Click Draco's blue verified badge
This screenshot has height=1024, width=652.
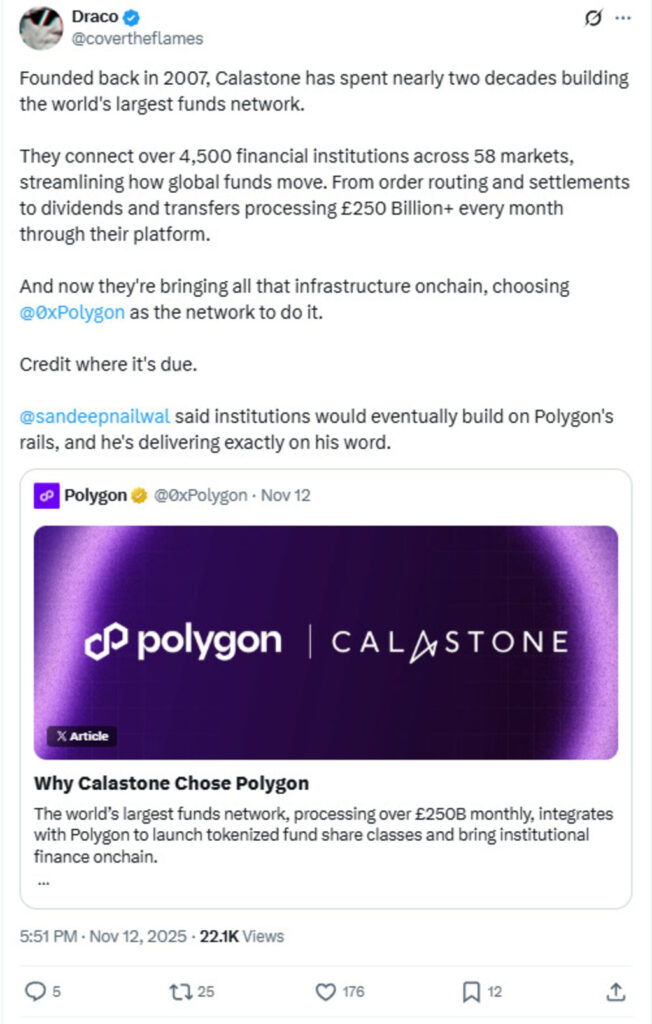click(129, 18)
